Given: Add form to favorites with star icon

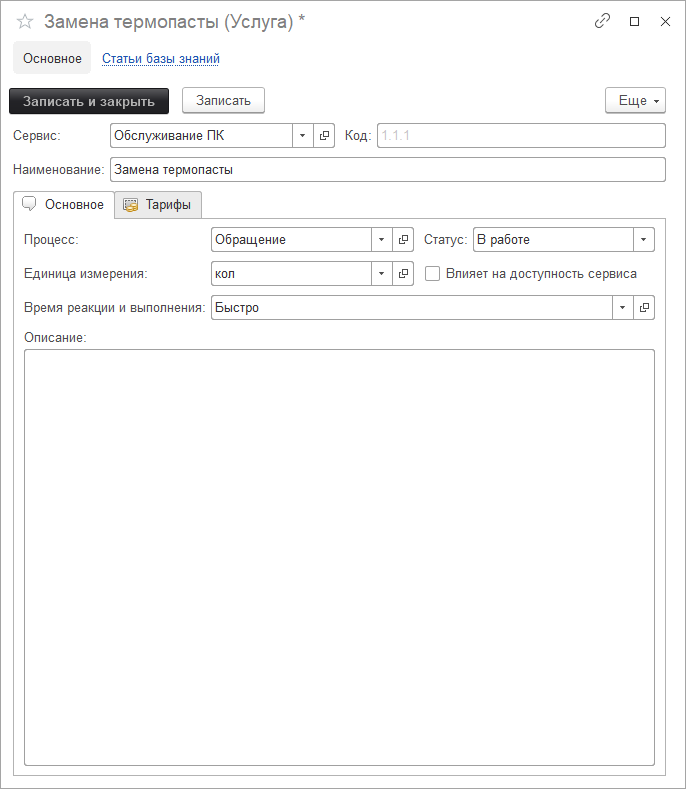Looking at the screenshot, I should [x=25, y=21].
